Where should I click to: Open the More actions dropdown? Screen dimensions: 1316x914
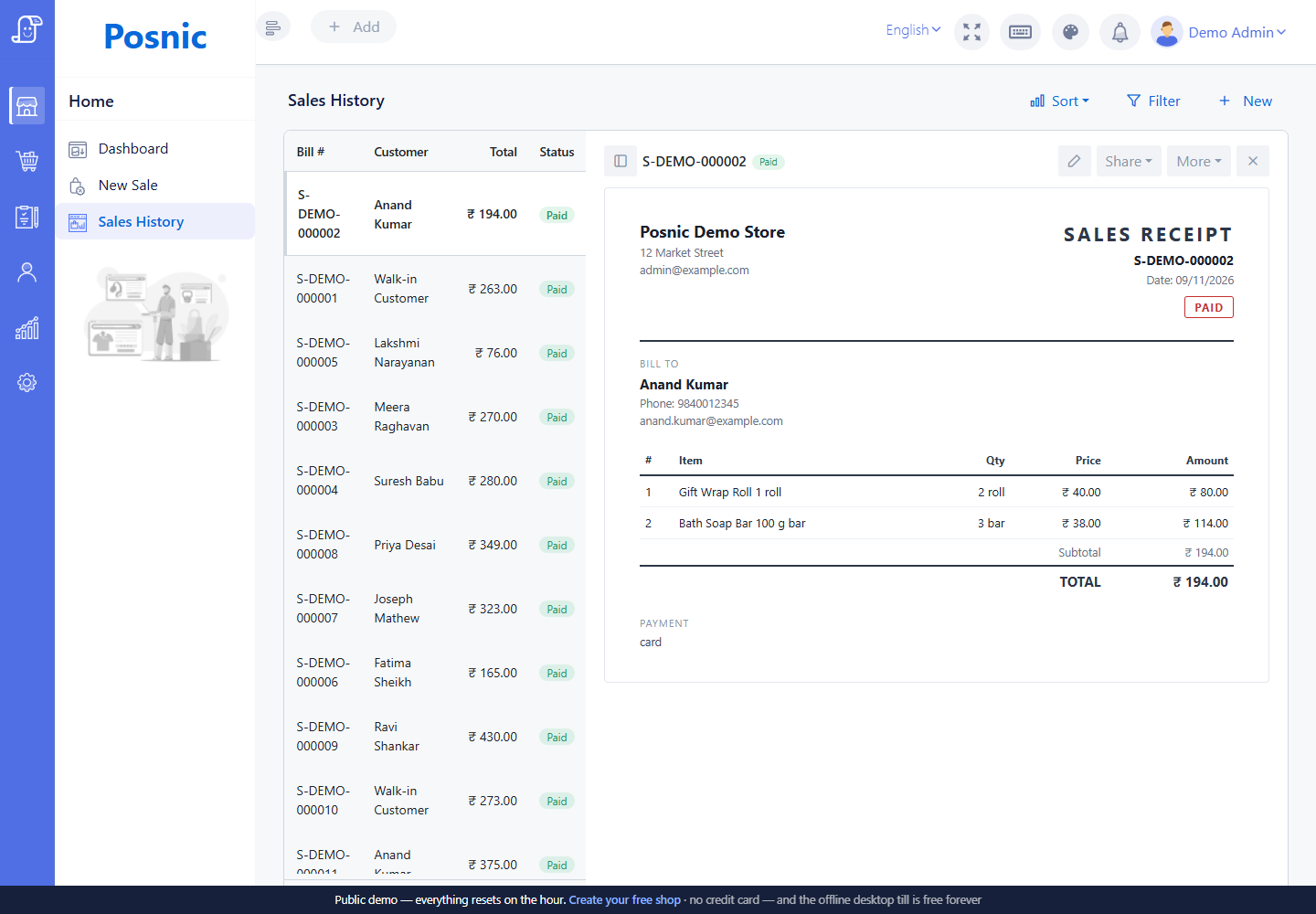point(1199,161)
